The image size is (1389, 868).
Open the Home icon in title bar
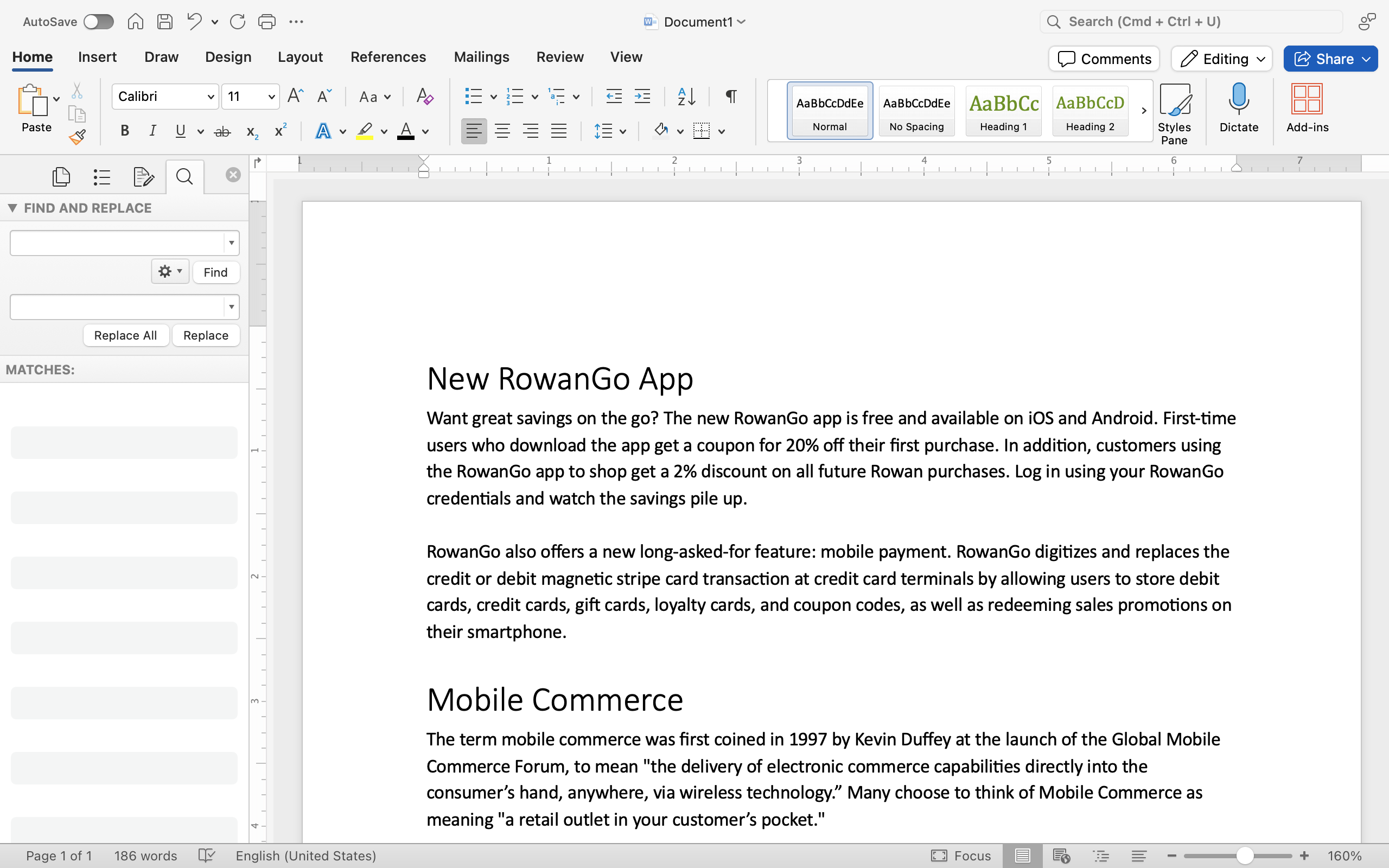pos(136,22)
